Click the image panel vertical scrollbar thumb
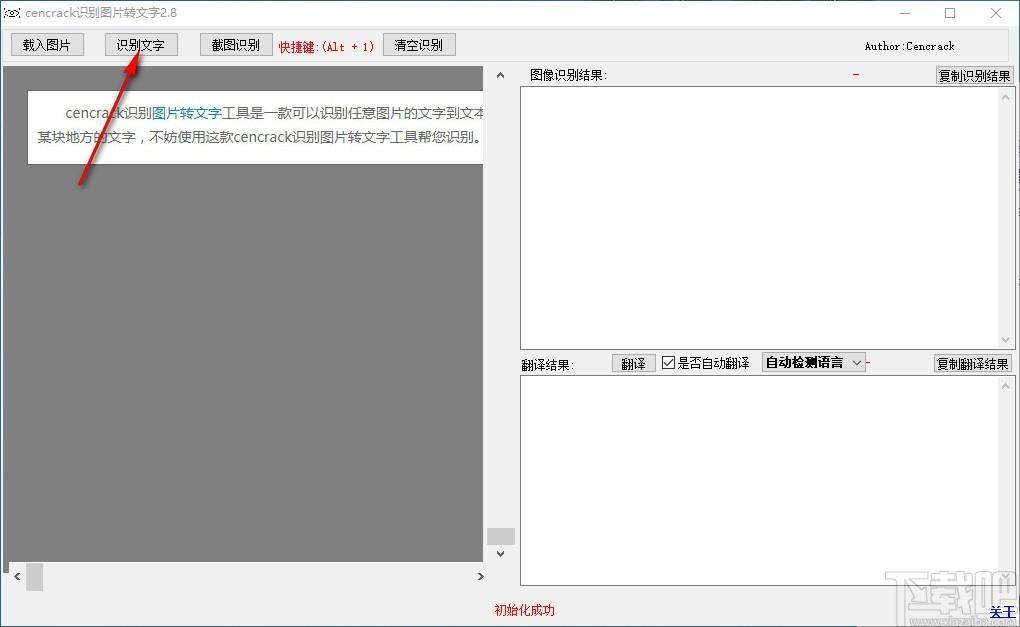This screenshot has height=627, width=1020. pyautogui.click(x=501, y=537)
